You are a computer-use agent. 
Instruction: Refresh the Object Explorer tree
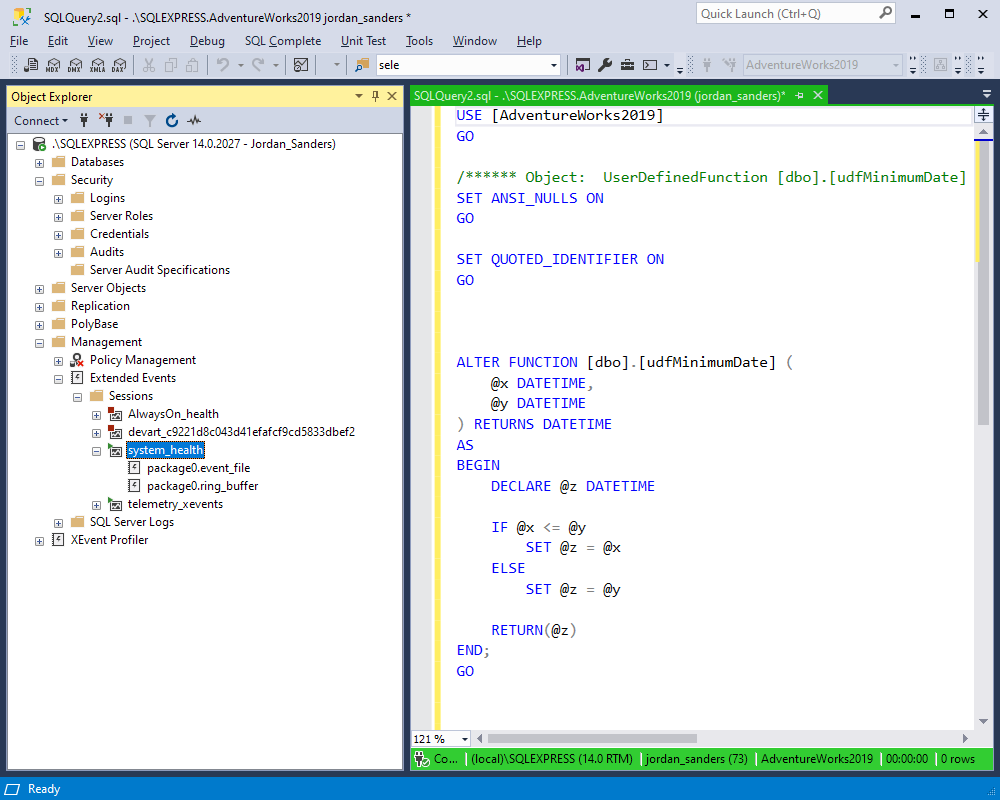[172, 120]
